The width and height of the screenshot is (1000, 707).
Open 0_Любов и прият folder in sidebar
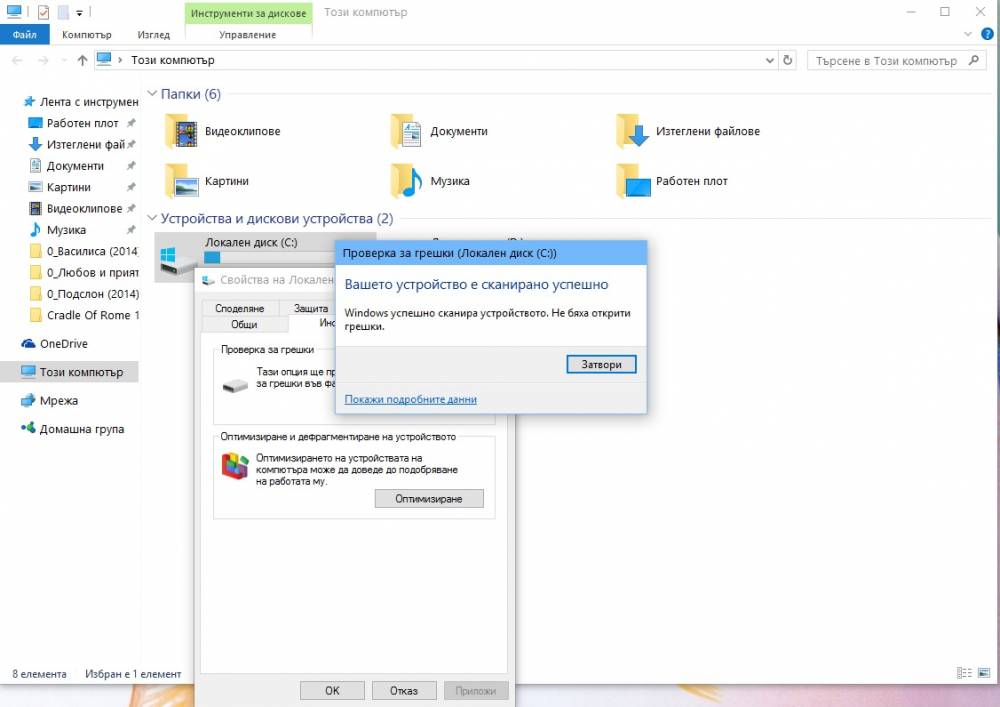[x=84, y=272]
